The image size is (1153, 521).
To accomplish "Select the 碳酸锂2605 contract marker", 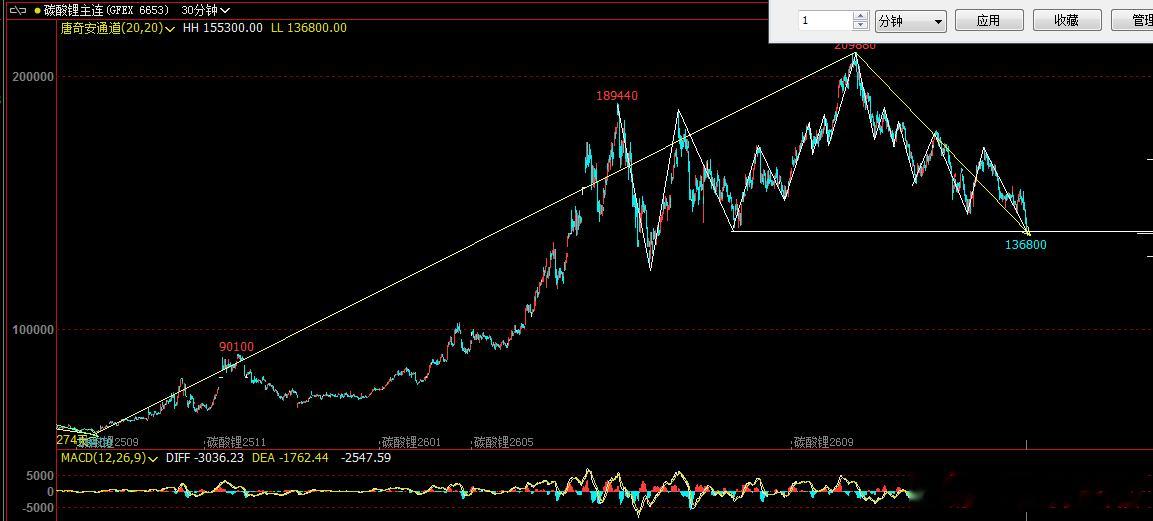I will pyautogui.click(x=504, y=442).
